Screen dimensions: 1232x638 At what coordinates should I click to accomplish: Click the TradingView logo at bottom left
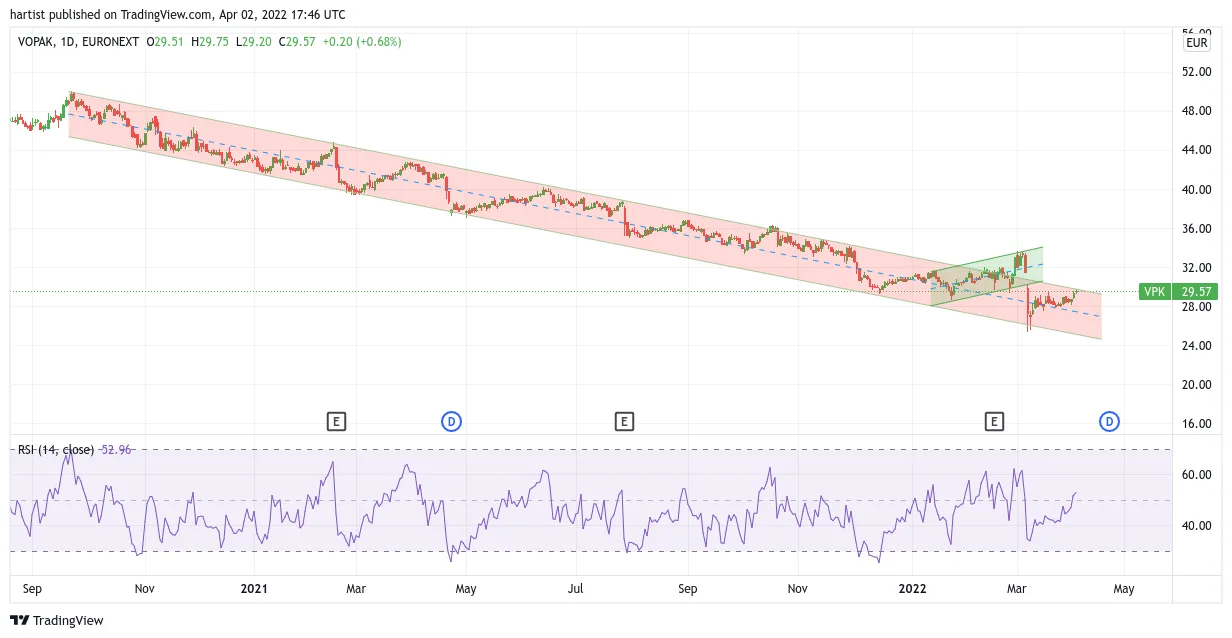pos(57,621)
